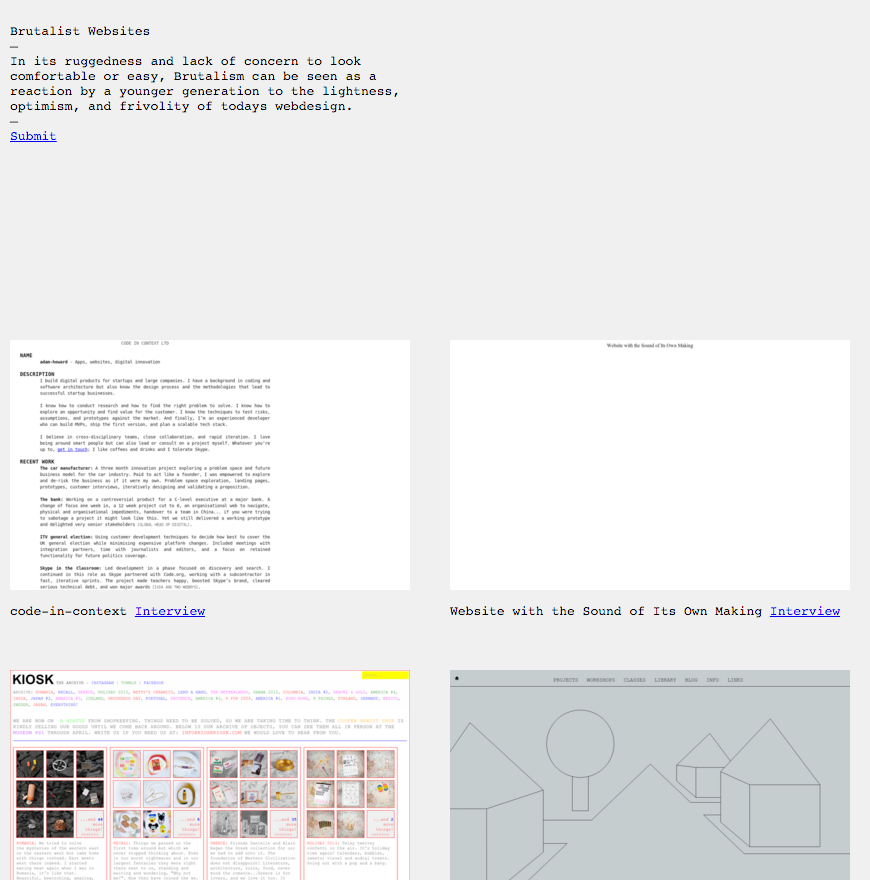This screenshot has height=880, width=870.
Task: Click LINKS in the grey preview's nav
Action: point(735,680)
